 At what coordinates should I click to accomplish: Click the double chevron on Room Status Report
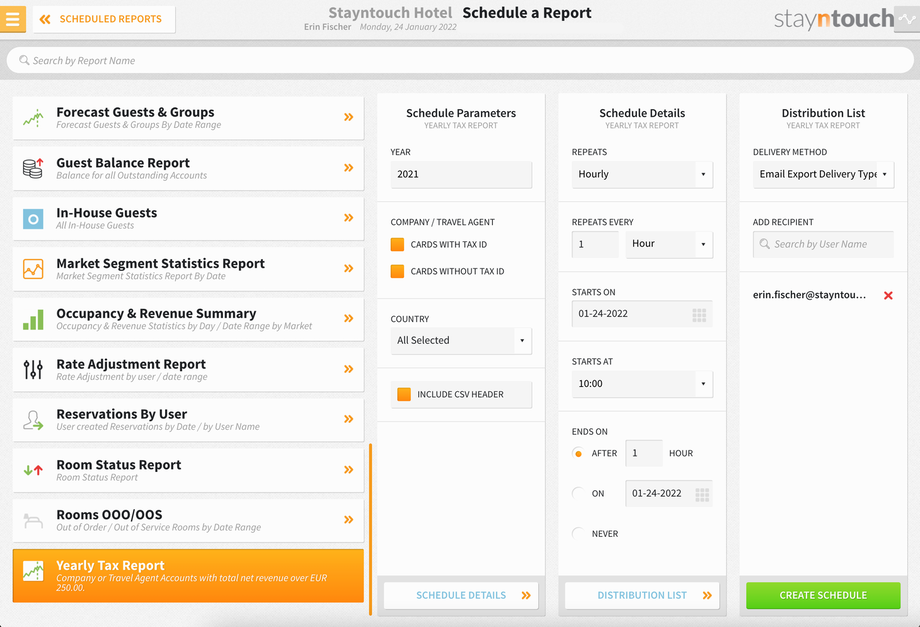349,470
